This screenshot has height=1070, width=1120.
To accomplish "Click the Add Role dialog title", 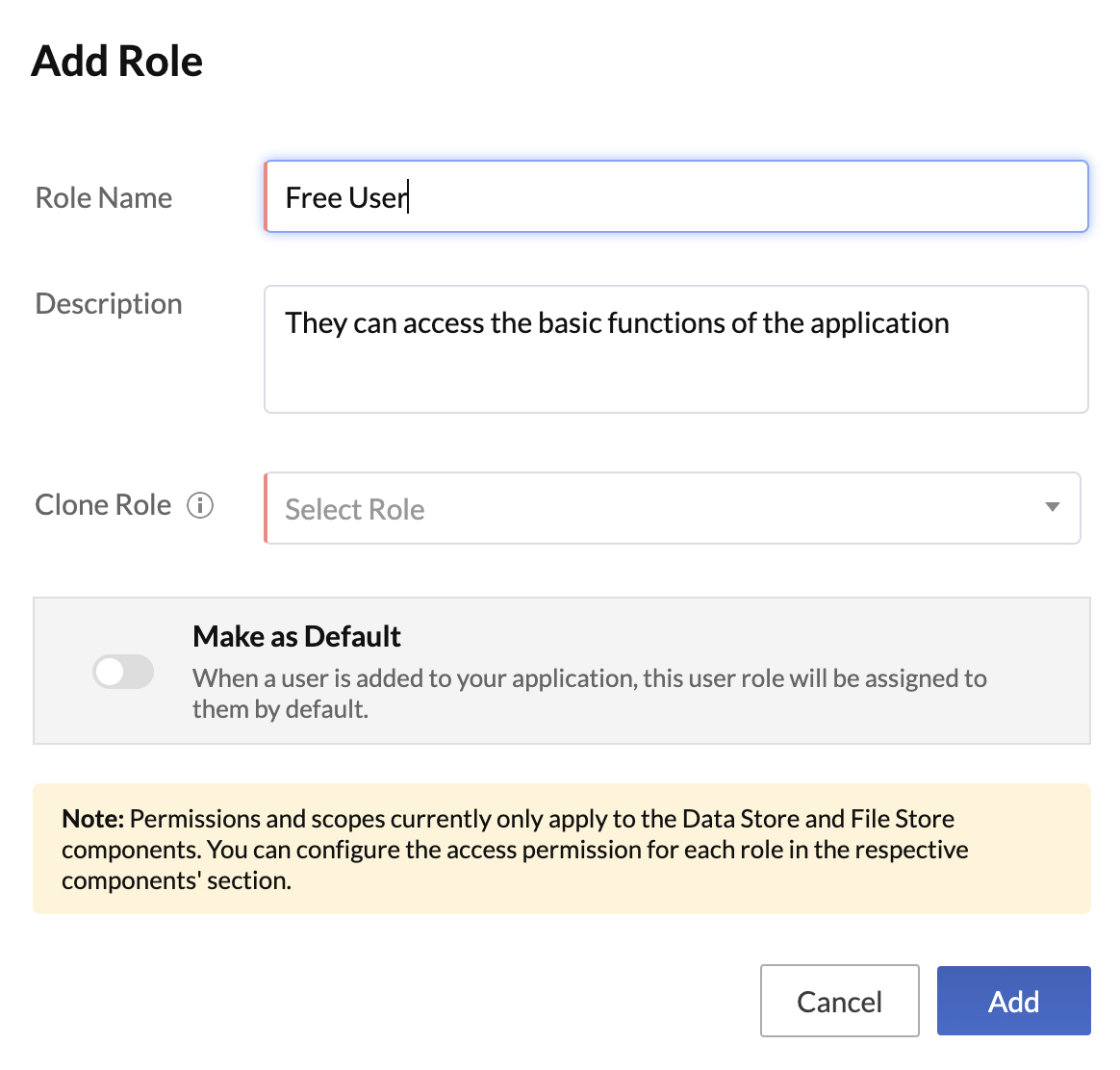I will [117, 61].
